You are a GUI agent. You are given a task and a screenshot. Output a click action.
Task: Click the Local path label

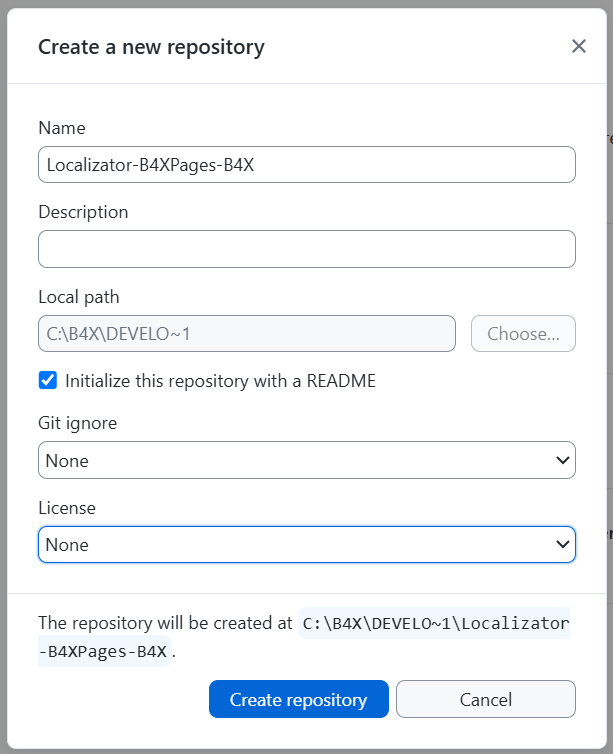click(79, 297)
